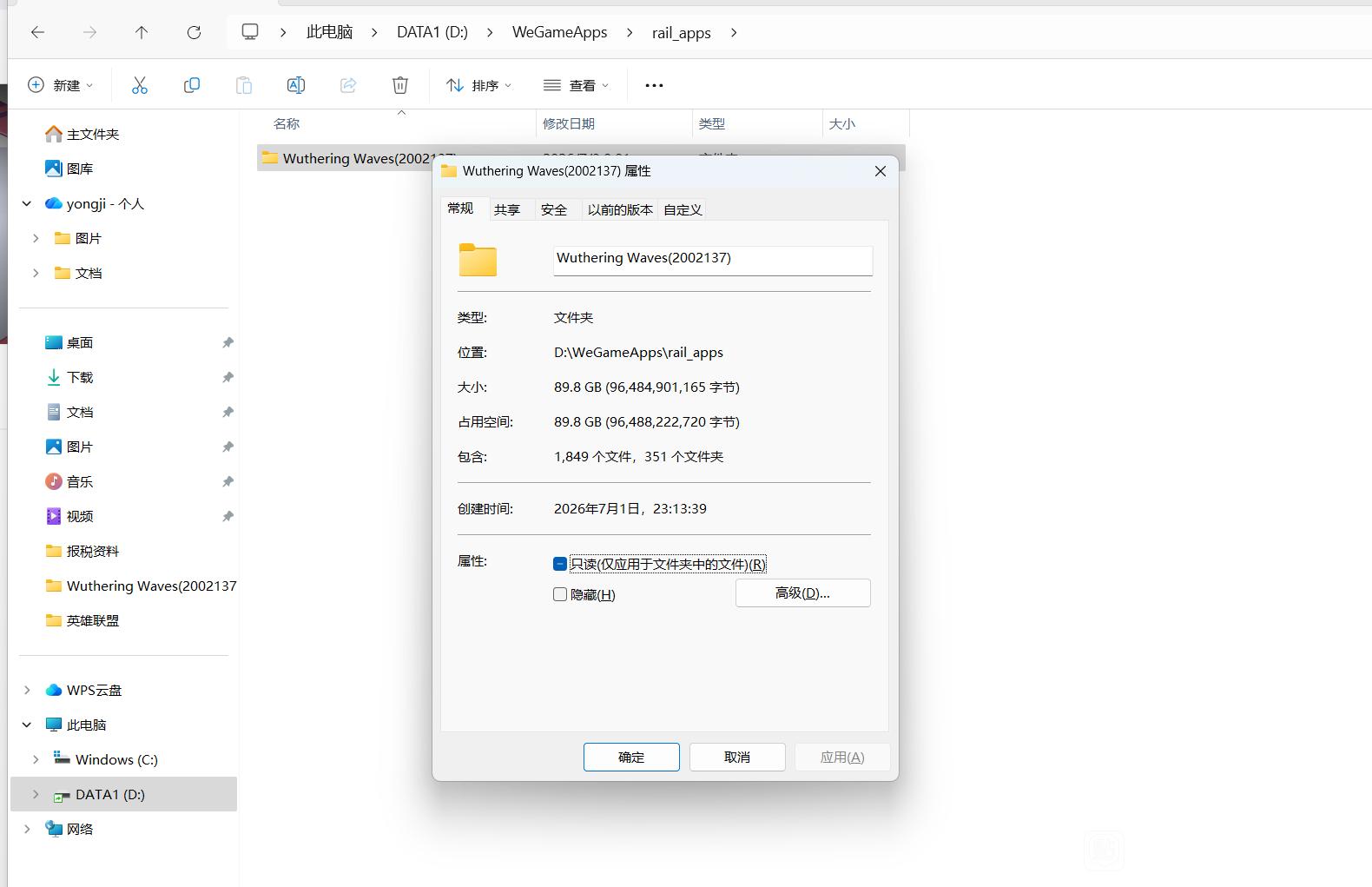This screenshot has height=887, width=1372.
Task: Edit the folder name field in properties
Action: click(713, 260)
